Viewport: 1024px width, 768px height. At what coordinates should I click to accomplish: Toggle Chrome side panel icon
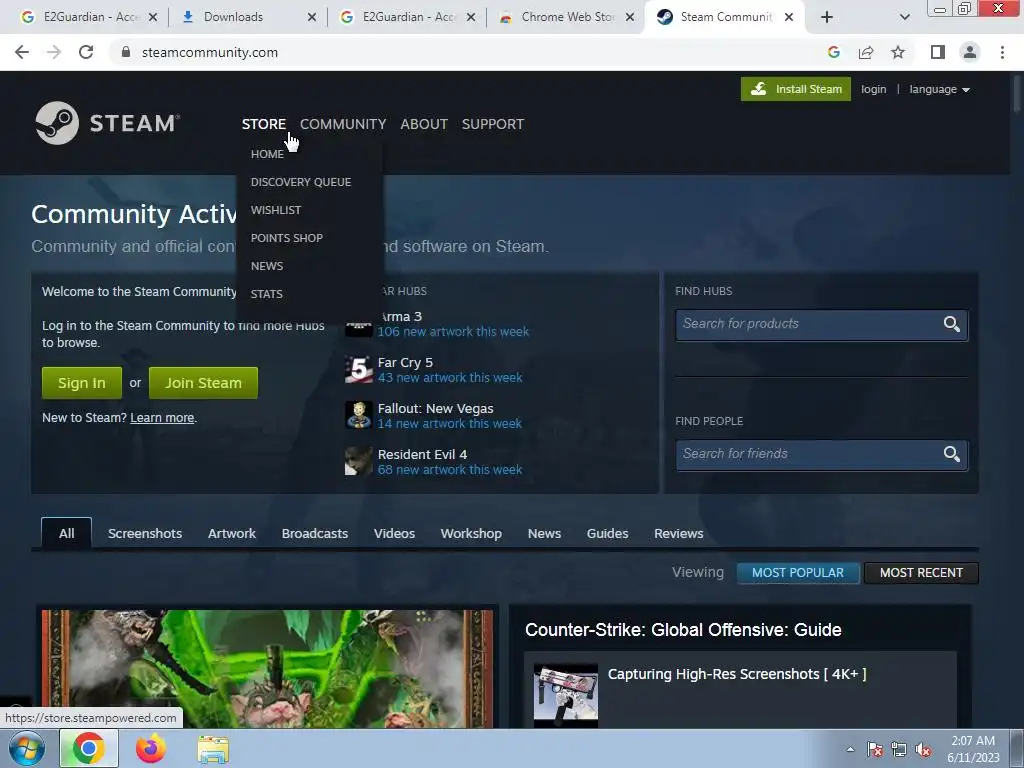point(938,52)
